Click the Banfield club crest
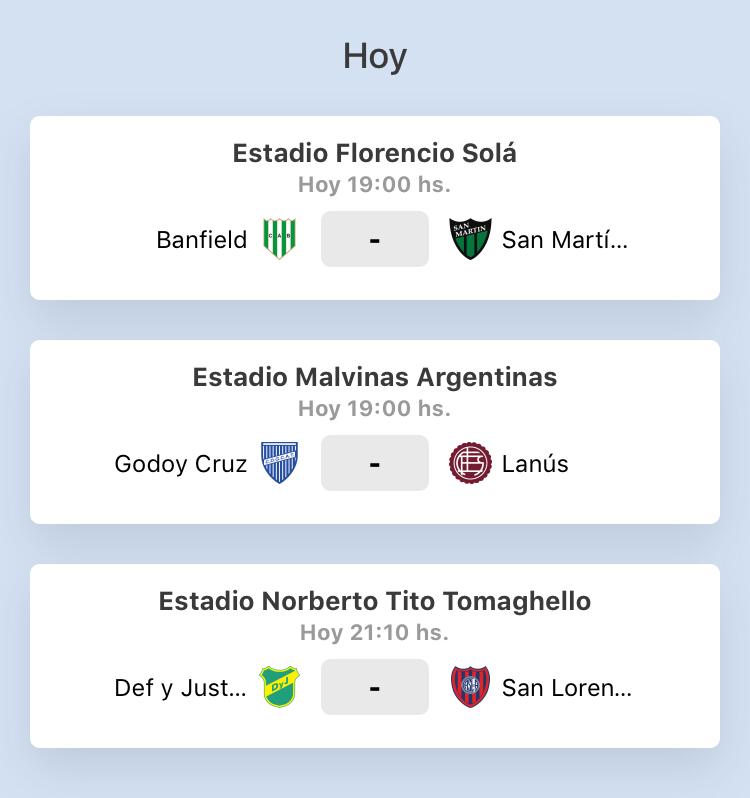This screenshot has height=798, width=750. click(279, 239)
